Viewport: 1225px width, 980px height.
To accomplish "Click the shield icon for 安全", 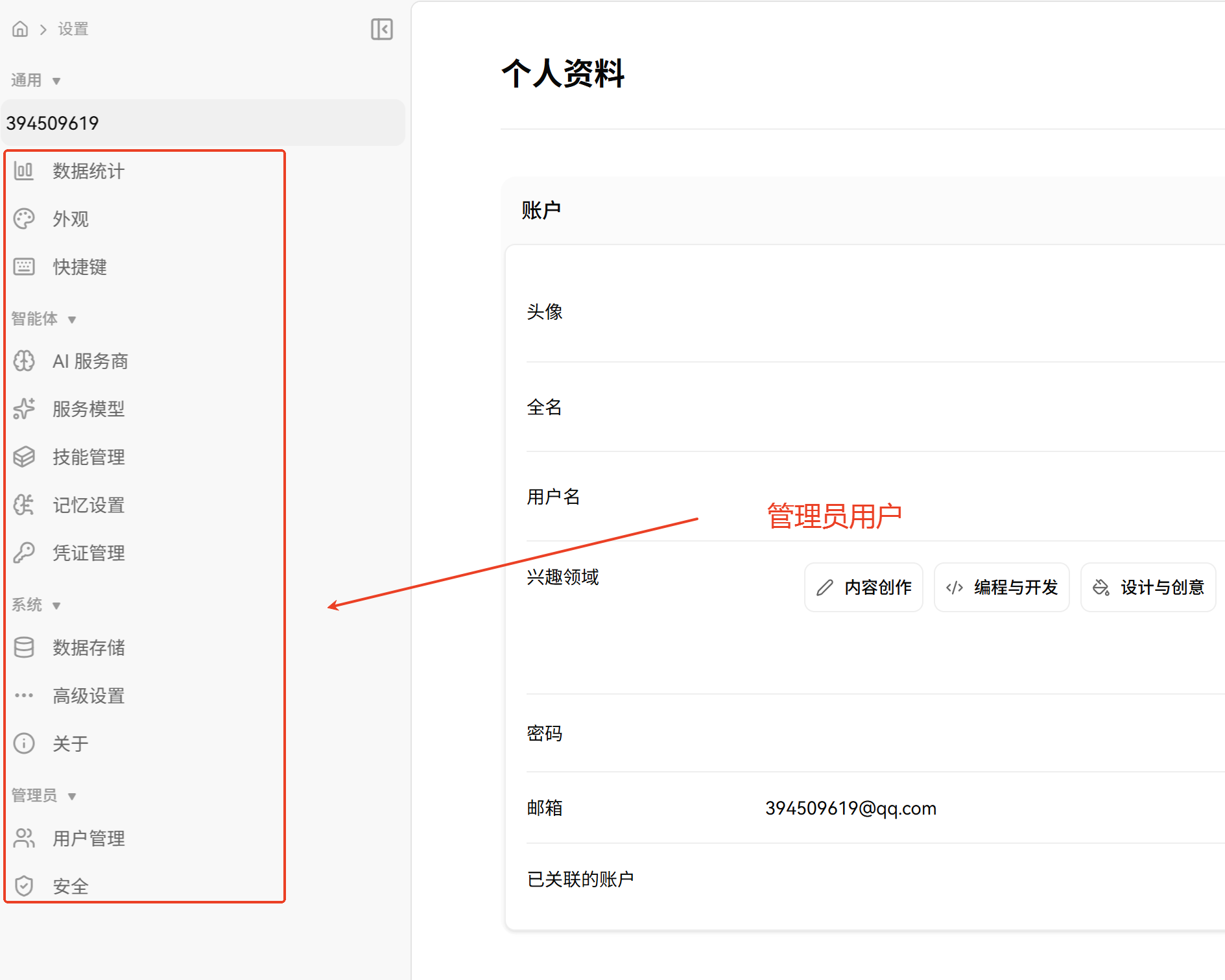I will [24, 886].
